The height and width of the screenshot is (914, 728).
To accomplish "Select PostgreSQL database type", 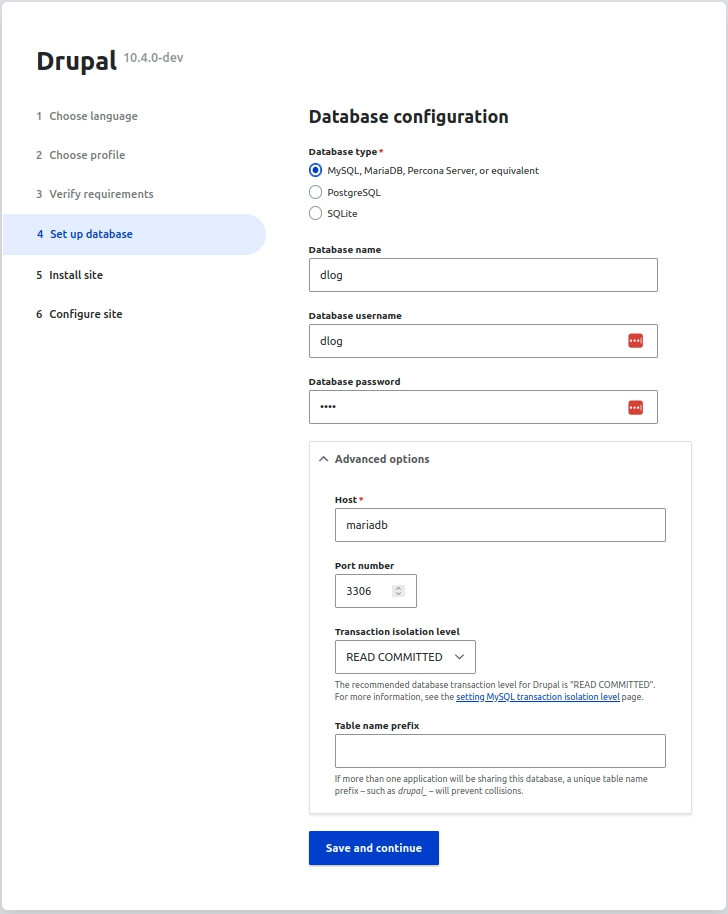I will point(315,192).
